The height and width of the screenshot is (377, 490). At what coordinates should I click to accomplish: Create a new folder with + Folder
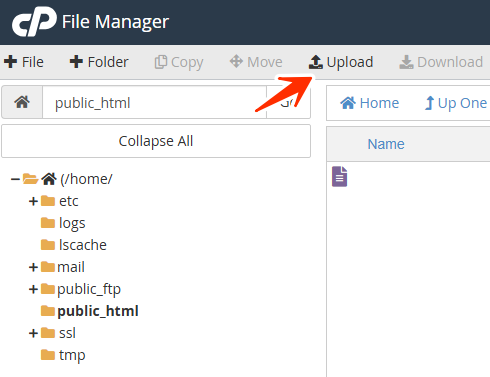(x=99, y=62)
